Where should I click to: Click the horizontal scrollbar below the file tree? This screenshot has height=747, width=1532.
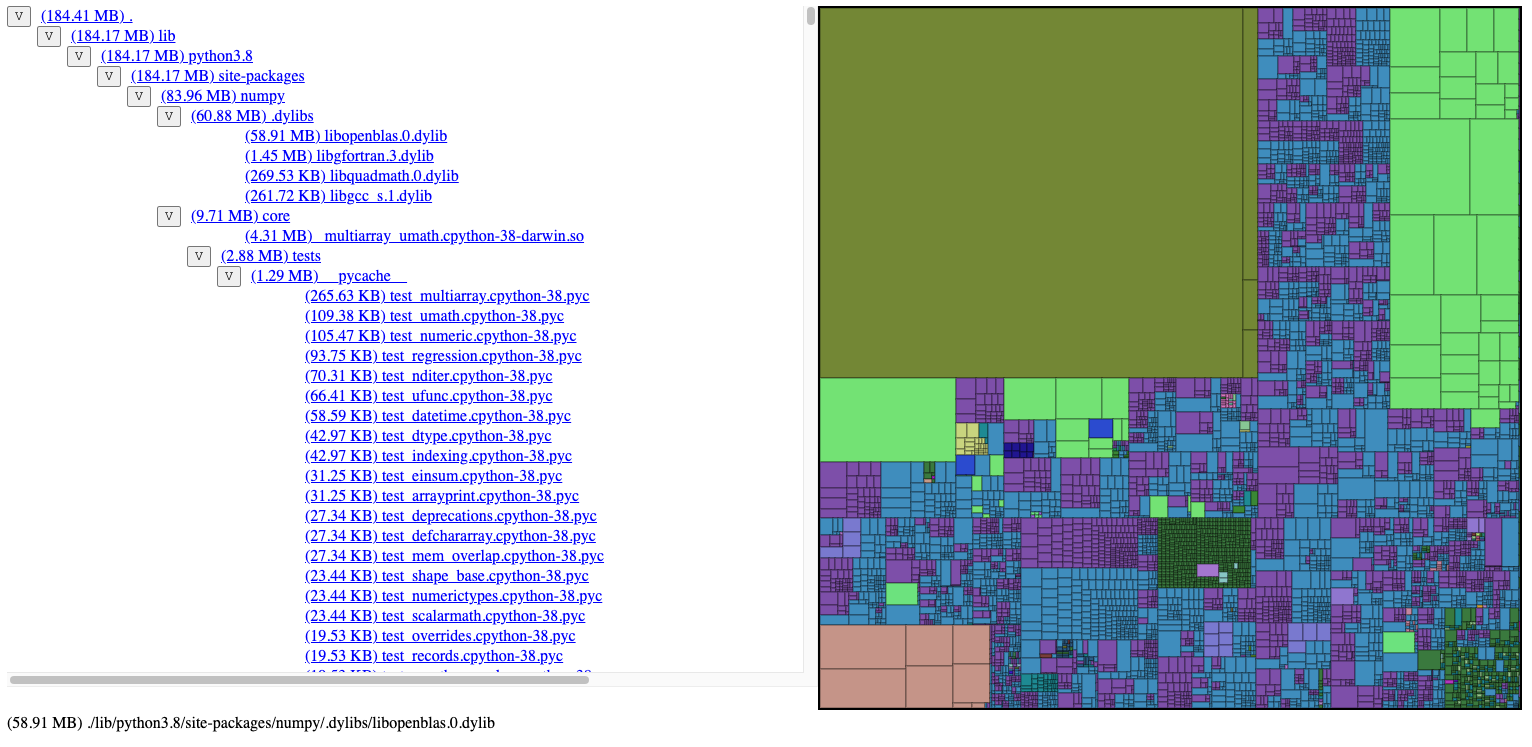coord(300,681)
